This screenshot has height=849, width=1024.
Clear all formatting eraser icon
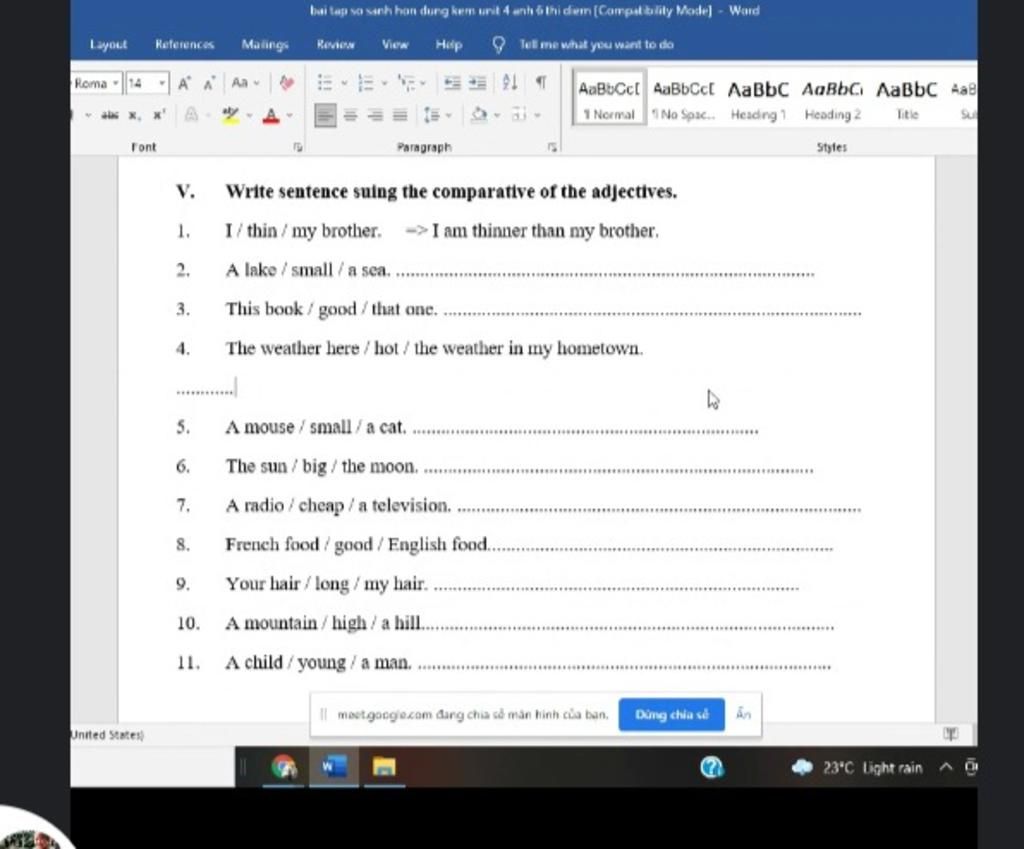pyautogui.click(x=286, y=83)
